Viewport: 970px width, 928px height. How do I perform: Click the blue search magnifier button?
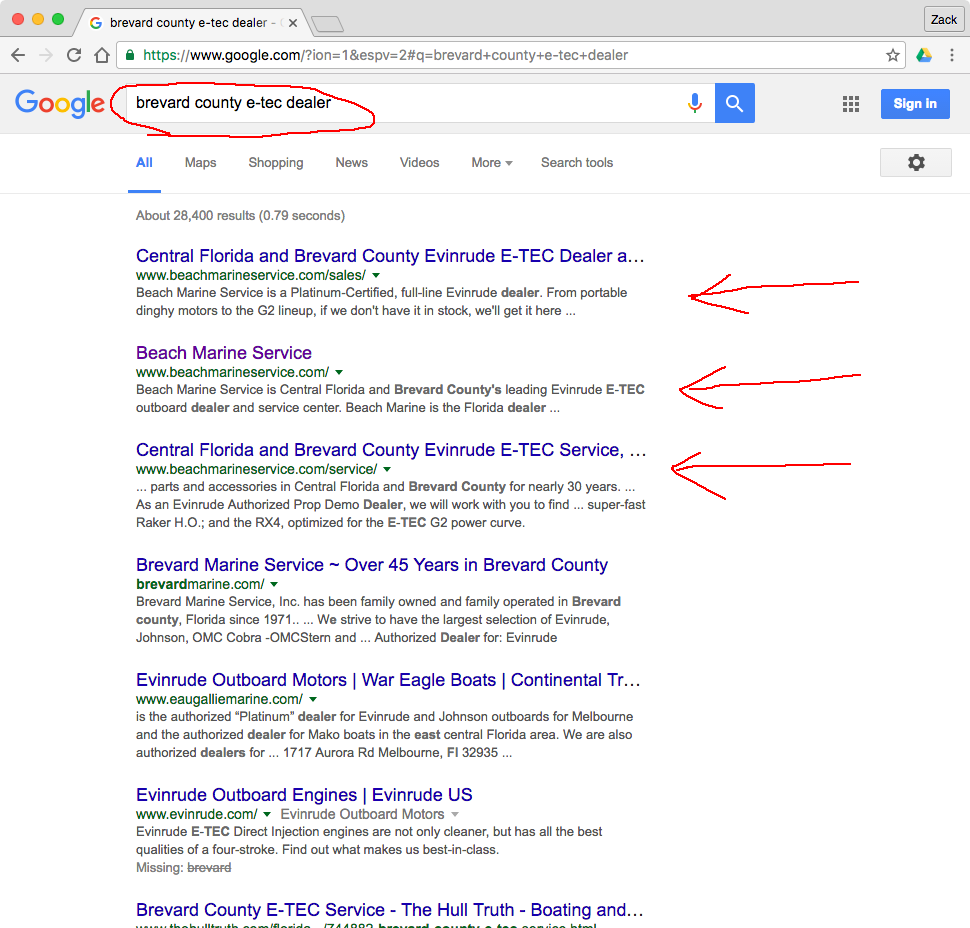pos(734,103)
